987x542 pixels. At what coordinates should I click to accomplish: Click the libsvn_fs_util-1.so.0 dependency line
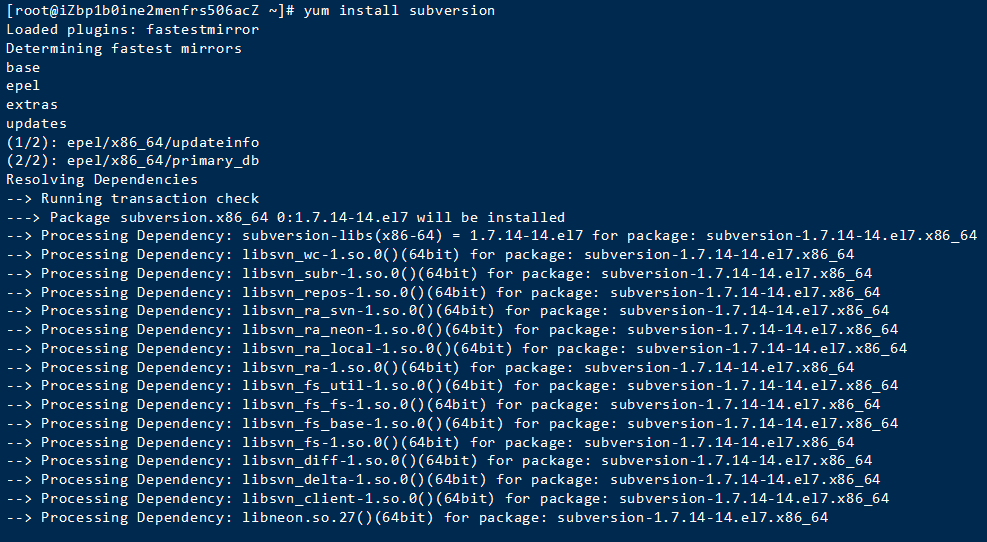[452, 386]
